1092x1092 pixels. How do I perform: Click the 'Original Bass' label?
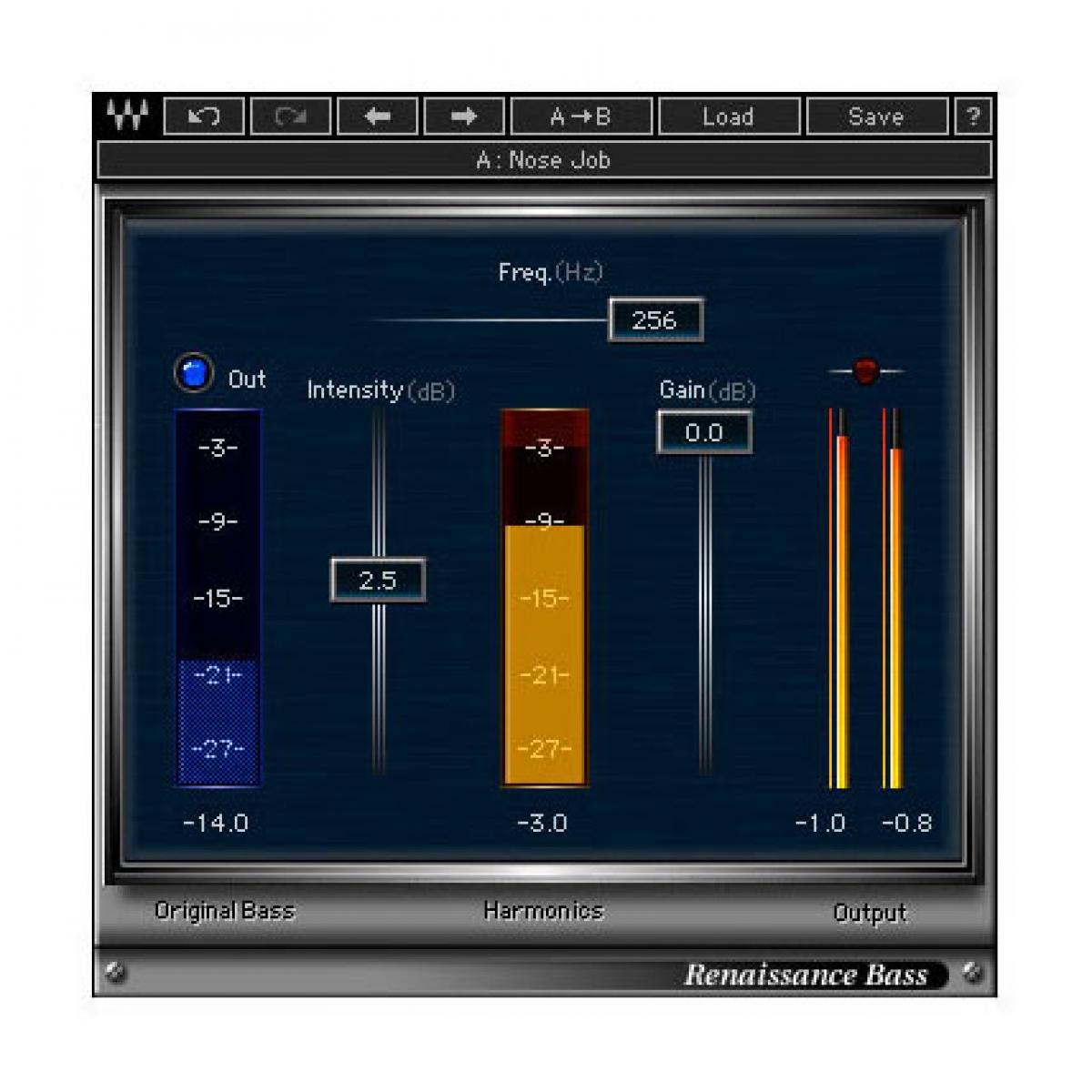[x=224, y=911]
